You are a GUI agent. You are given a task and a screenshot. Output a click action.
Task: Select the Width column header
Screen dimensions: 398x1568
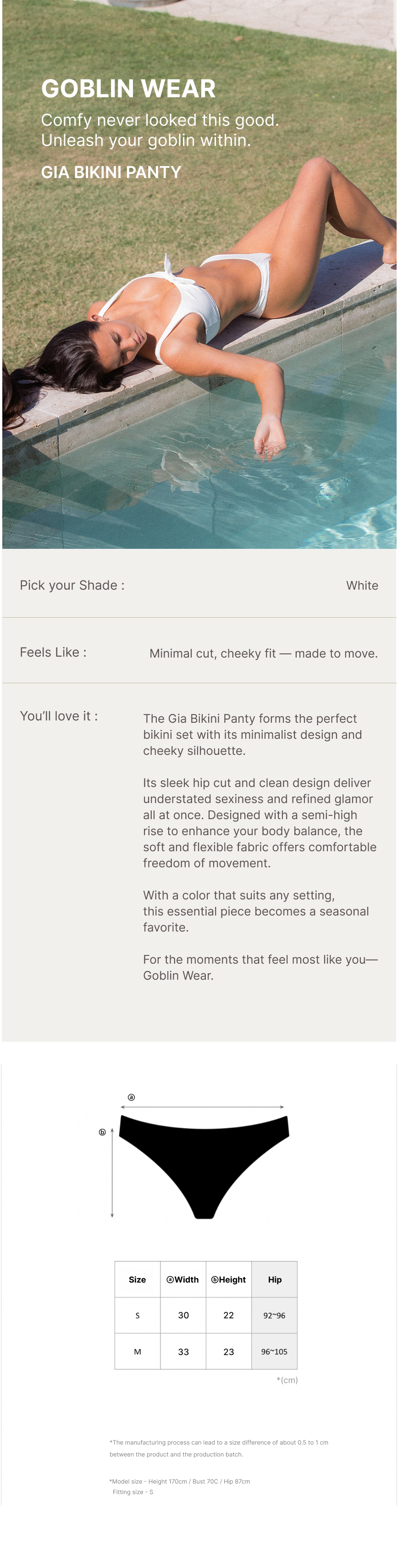183,1279
